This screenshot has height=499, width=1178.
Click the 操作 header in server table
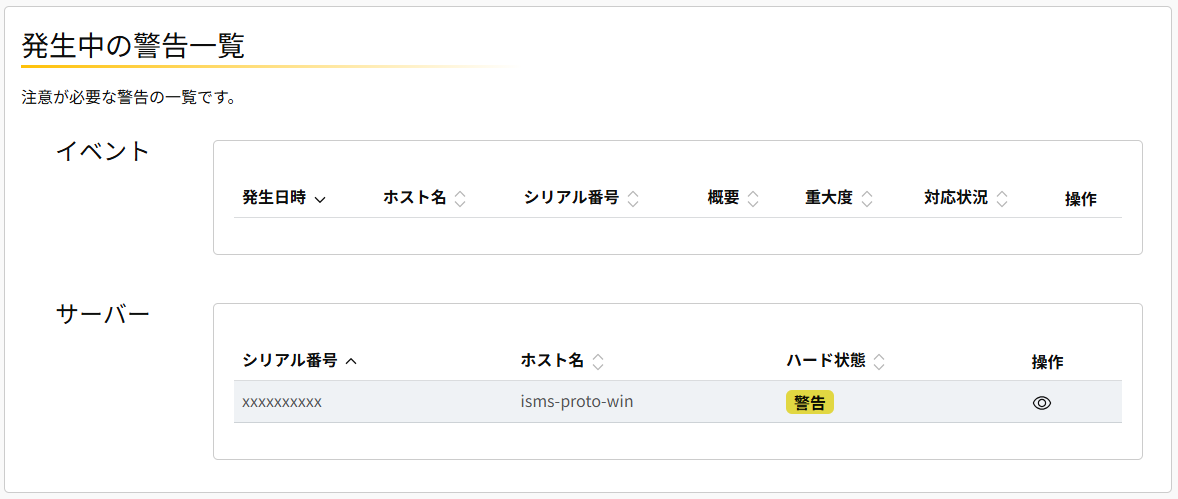tap(1047, 362)
